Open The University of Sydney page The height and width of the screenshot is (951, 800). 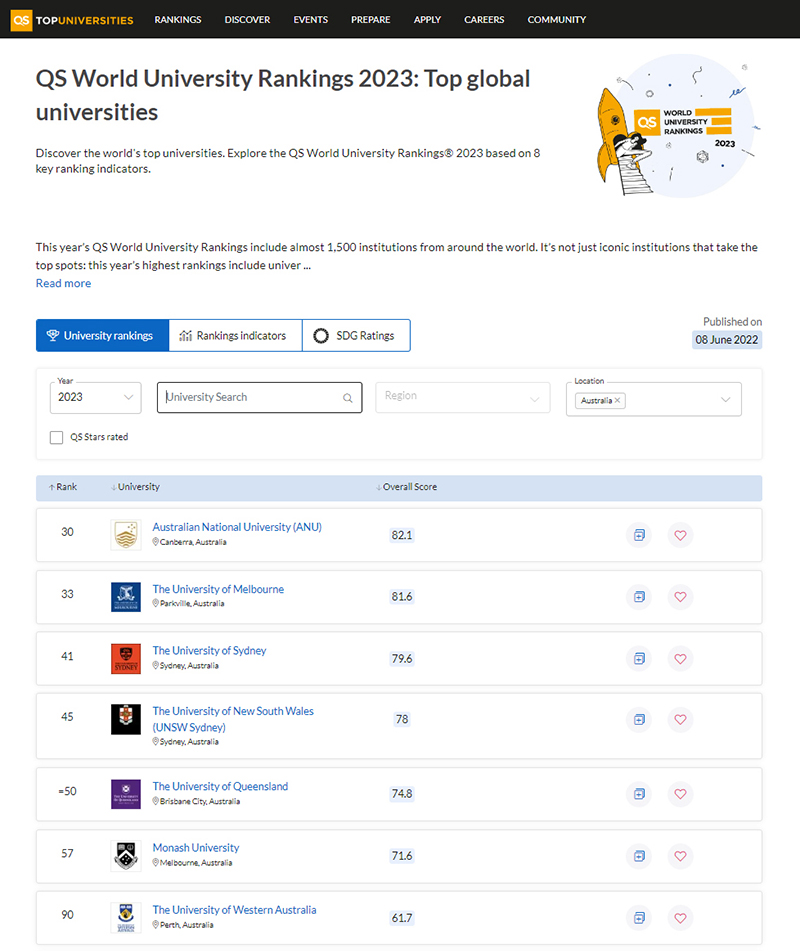(x=209, y=650)
